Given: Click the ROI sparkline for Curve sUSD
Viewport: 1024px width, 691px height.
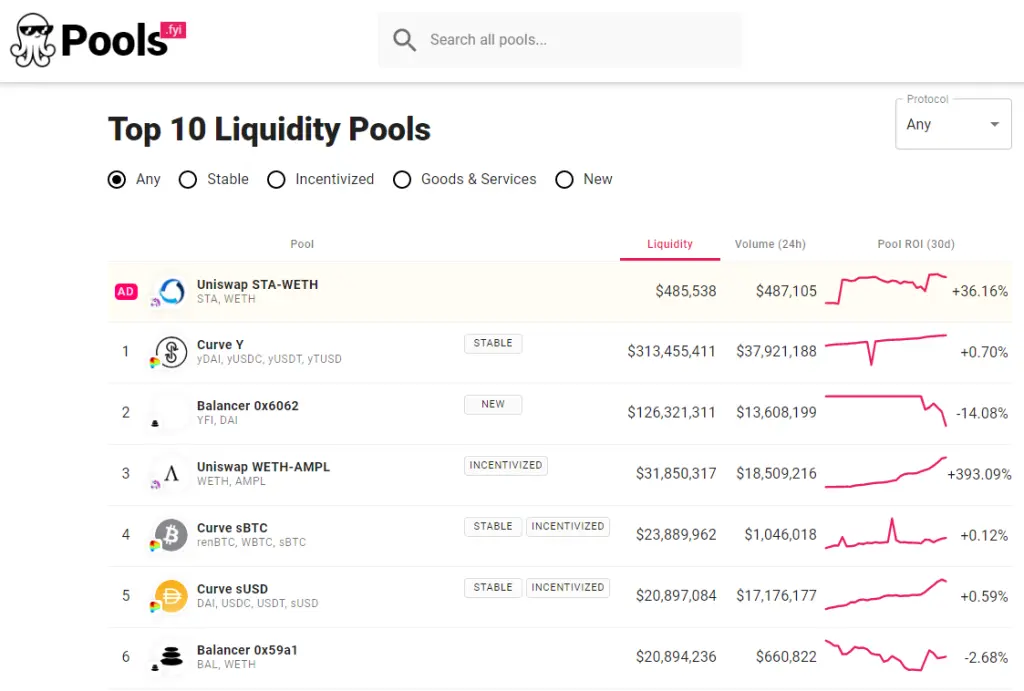Looking at the screenshot, I should (886, 594).
